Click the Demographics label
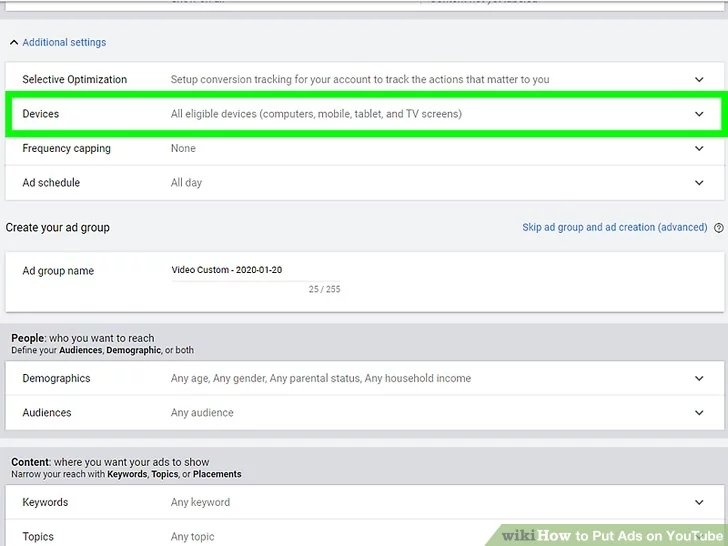This screenshot has width=728, height=546. (56, 378)
